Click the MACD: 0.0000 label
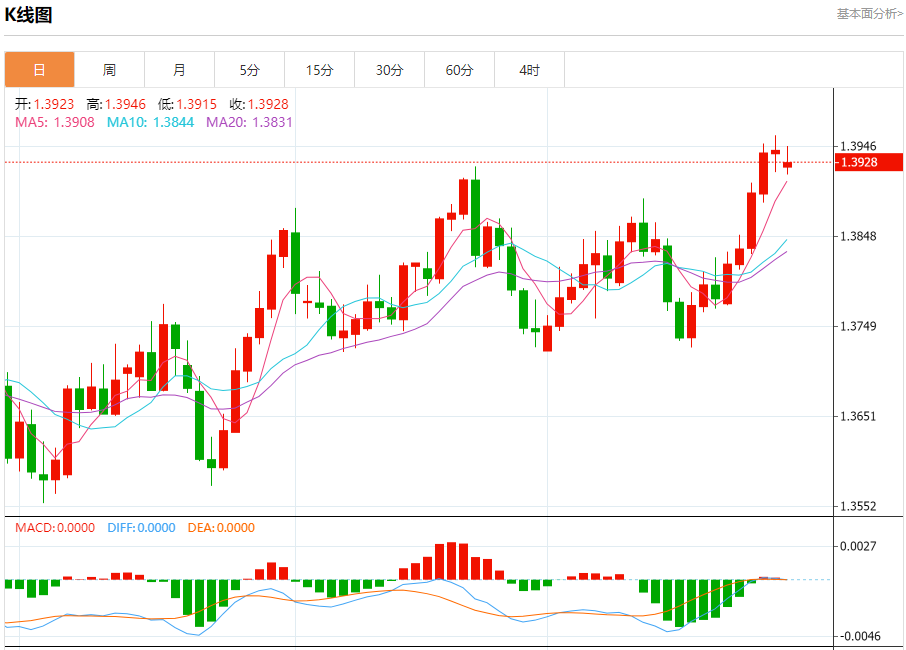This screenshot has height=650, width=906. (x=55, y=528)
